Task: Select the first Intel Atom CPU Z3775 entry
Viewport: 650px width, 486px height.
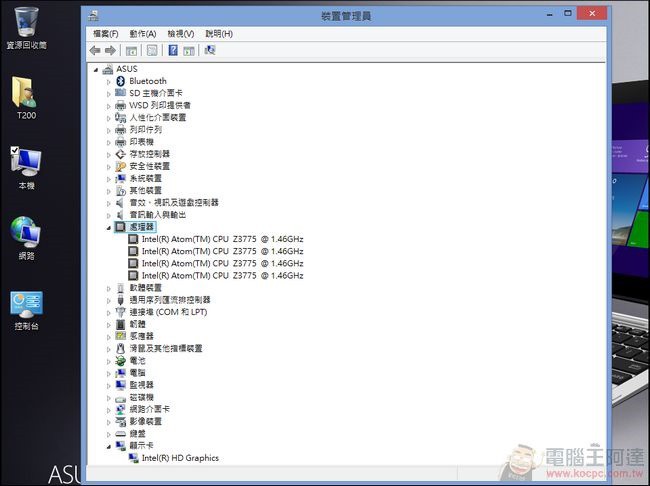Action: (222, 239)
